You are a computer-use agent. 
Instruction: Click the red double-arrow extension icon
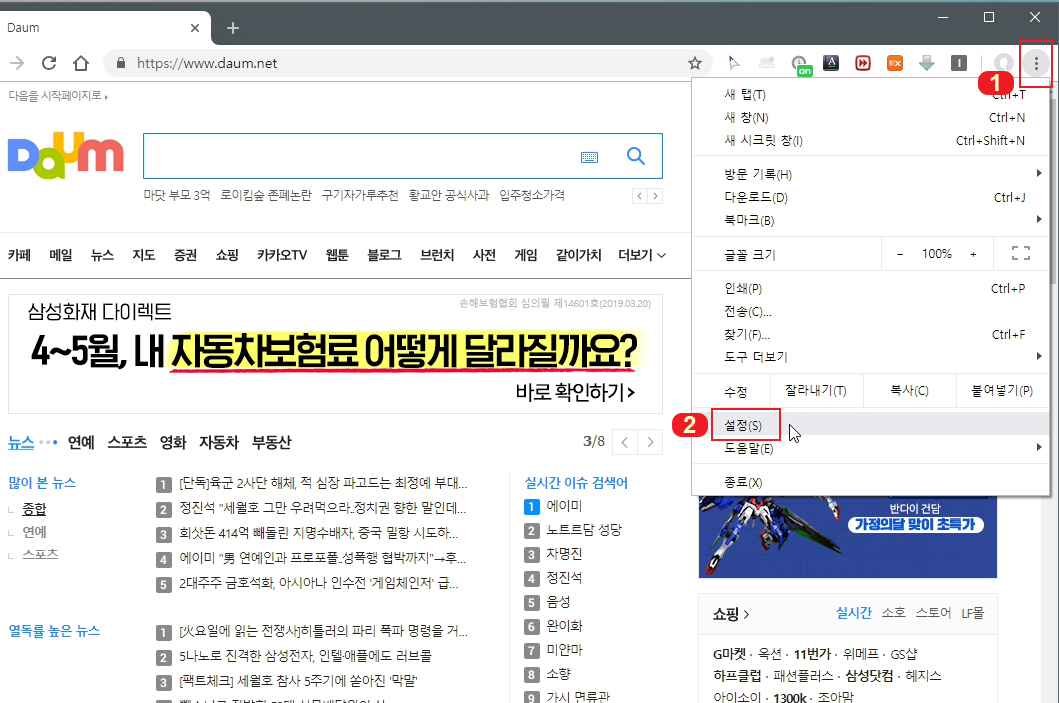point(862,63)
